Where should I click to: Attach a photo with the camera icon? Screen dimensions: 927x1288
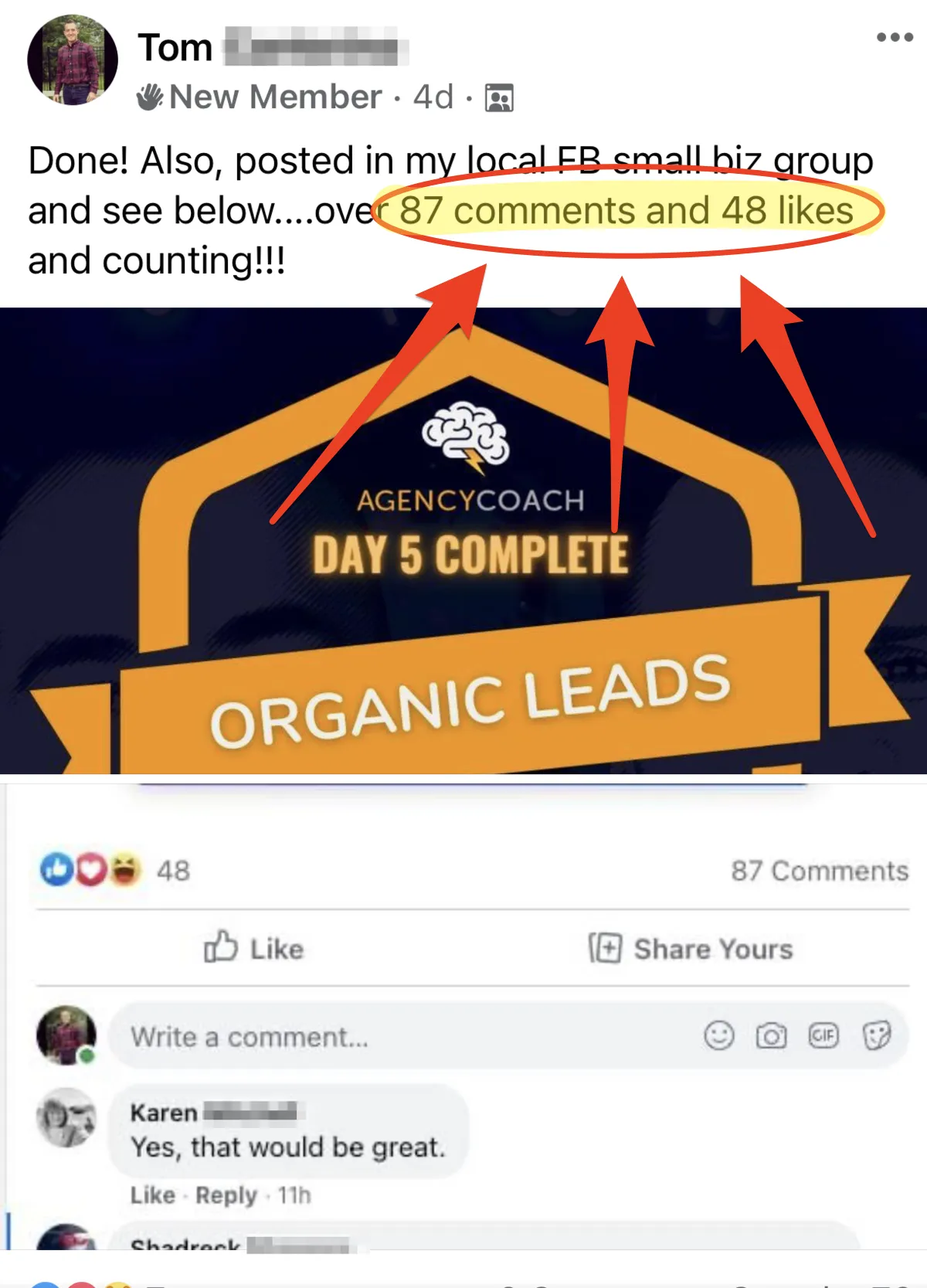coord(771,1035)
